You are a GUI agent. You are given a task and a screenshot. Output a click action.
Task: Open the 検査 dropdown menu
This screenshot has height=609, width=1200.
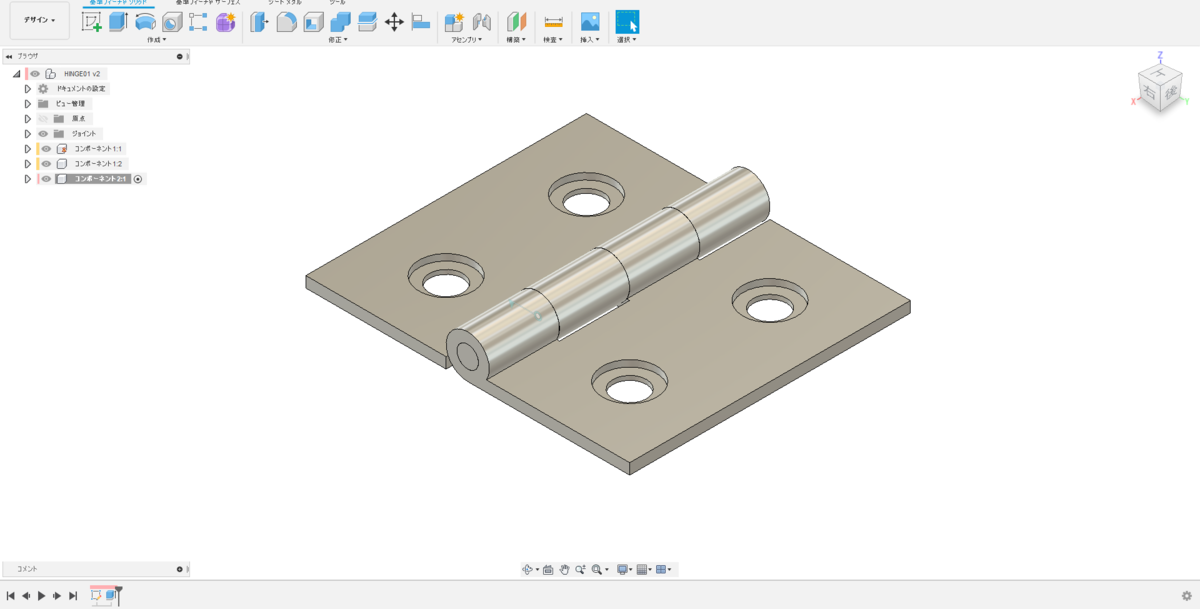pyautogui.click(x=552, y=40)
